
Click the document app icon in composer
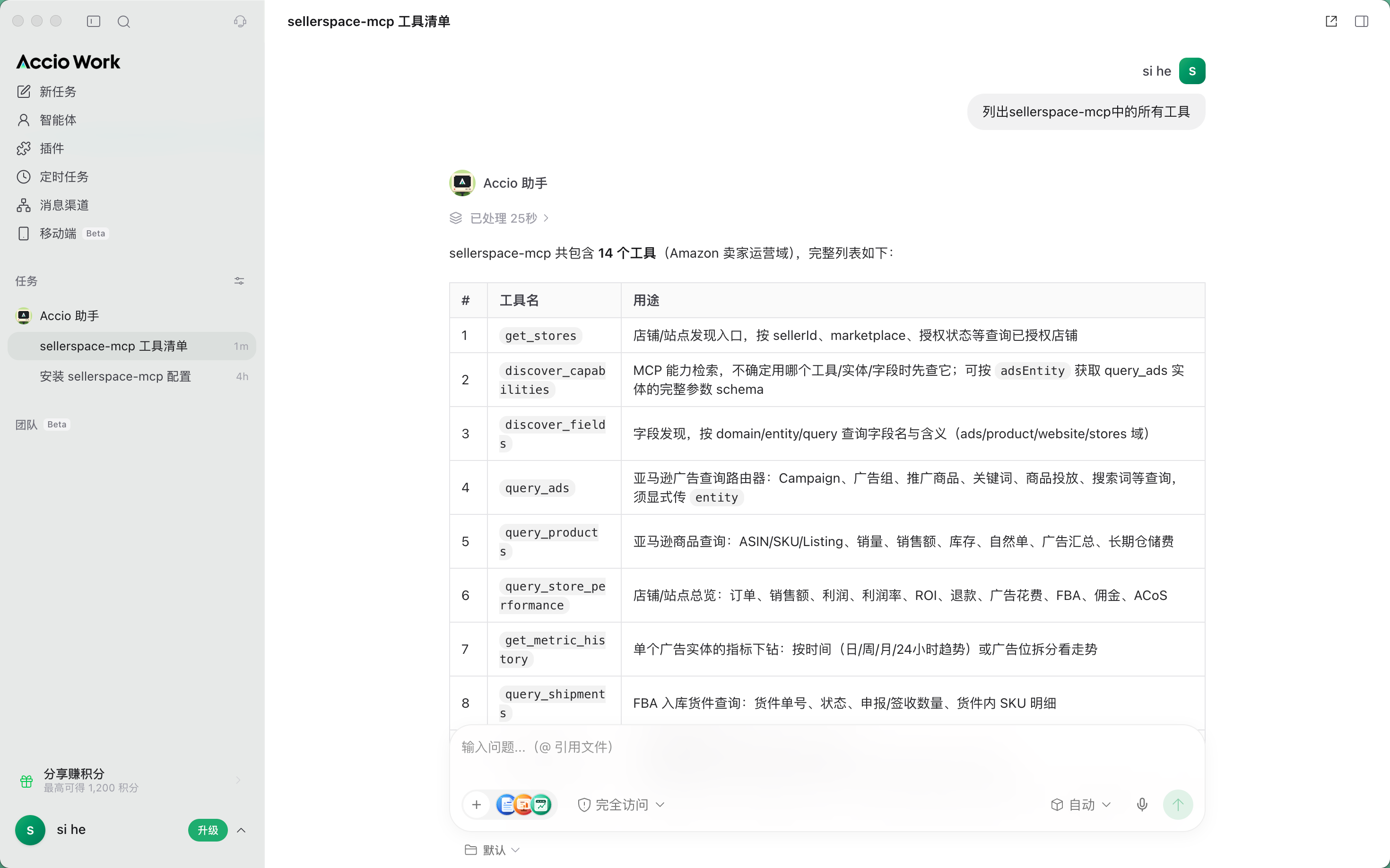(x=506, y=804)
